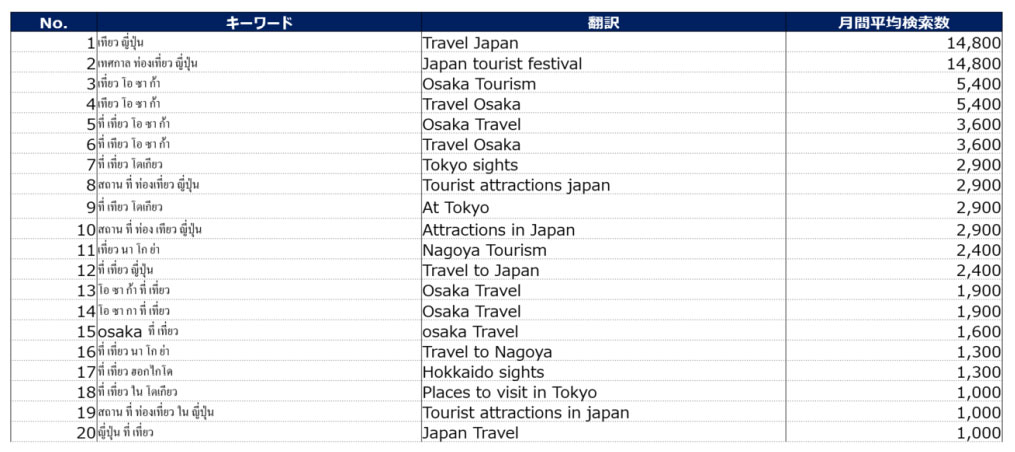Click the Tourist attractions japan cell in row 8
The image size is (1015, 452).
click(x=603, y=185)
